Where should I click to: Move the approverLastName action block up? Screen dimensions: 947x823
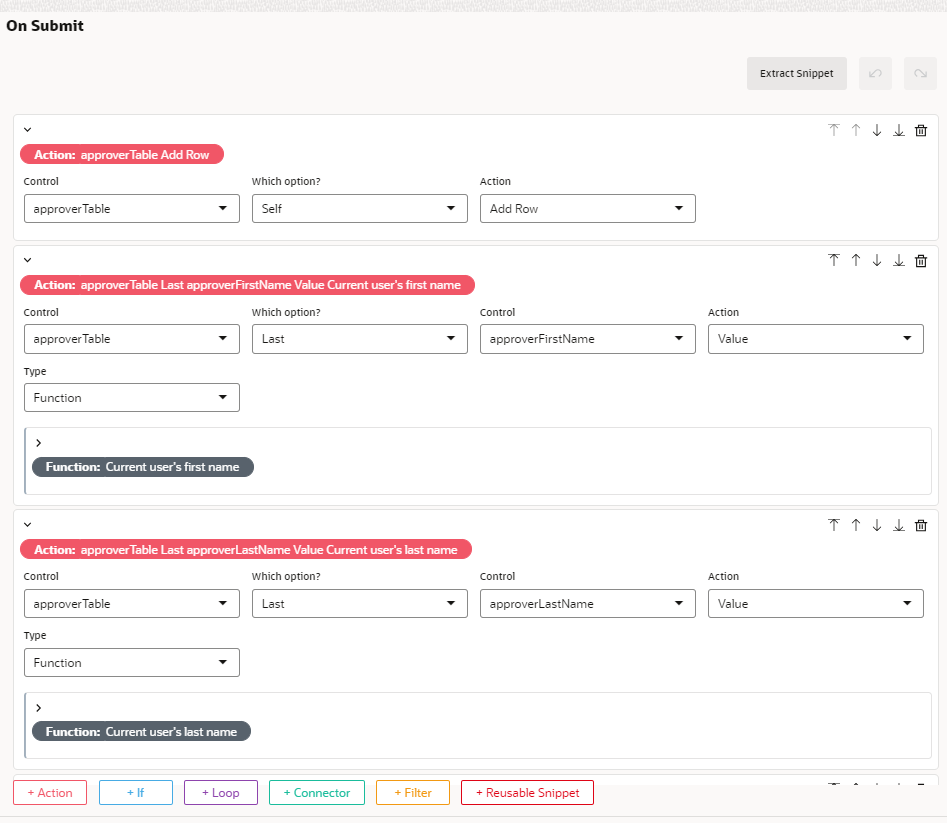point(855,525)
